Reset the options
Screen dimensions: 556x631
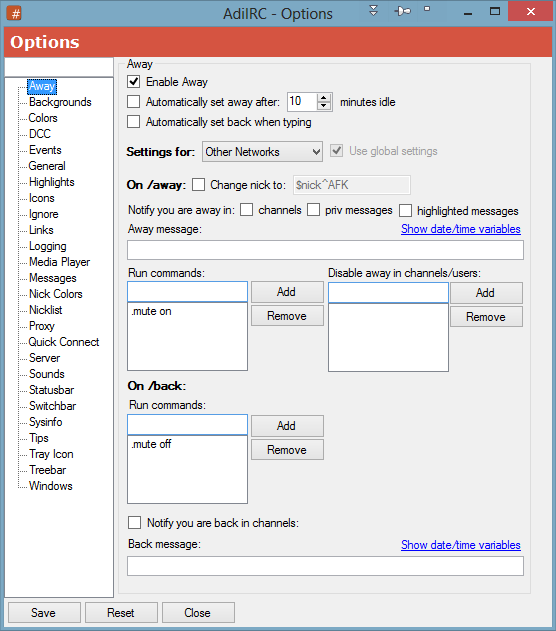pos(121,612)
